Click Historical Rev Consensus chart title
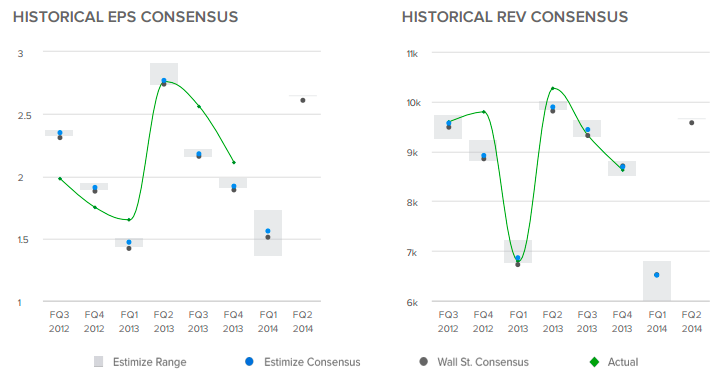 tap(515, 17)
